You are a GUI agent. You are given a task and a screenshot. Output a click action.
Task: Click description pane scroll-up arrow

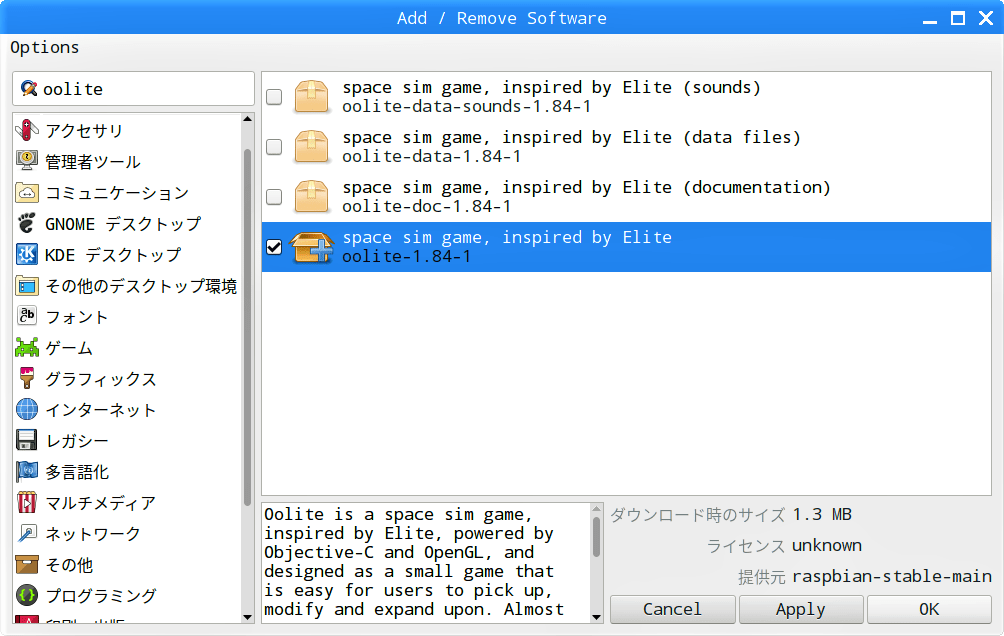coord(596,509)
